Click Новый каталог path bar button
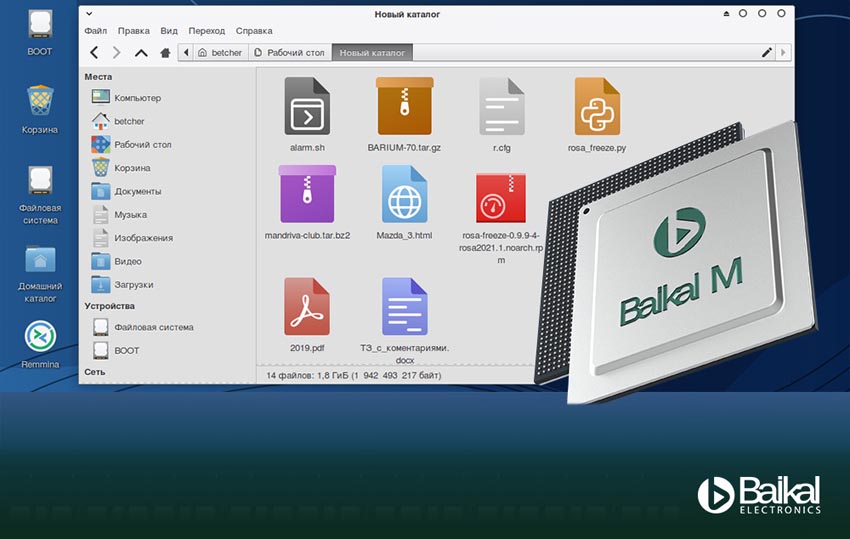The height and width of the screenshot is (539, 850). pyautogui.click(x=372, y=53)
